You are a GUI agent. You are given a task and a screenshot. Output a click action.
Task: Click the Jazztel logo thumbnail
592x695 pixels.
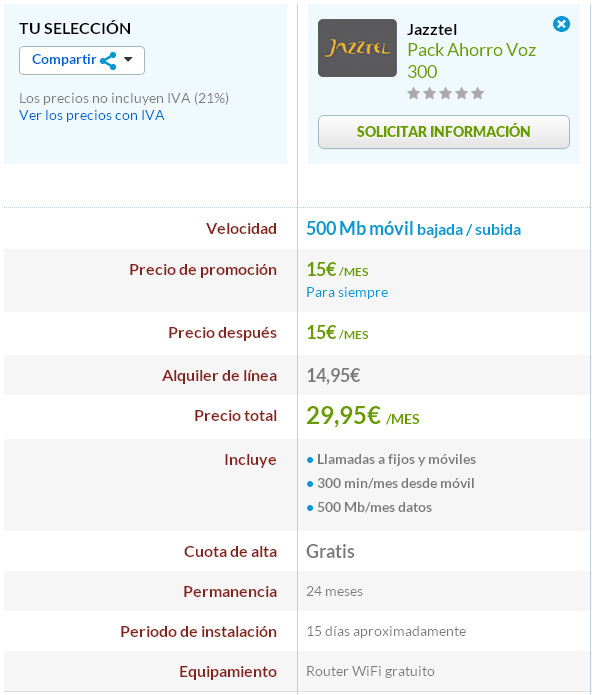357,48
